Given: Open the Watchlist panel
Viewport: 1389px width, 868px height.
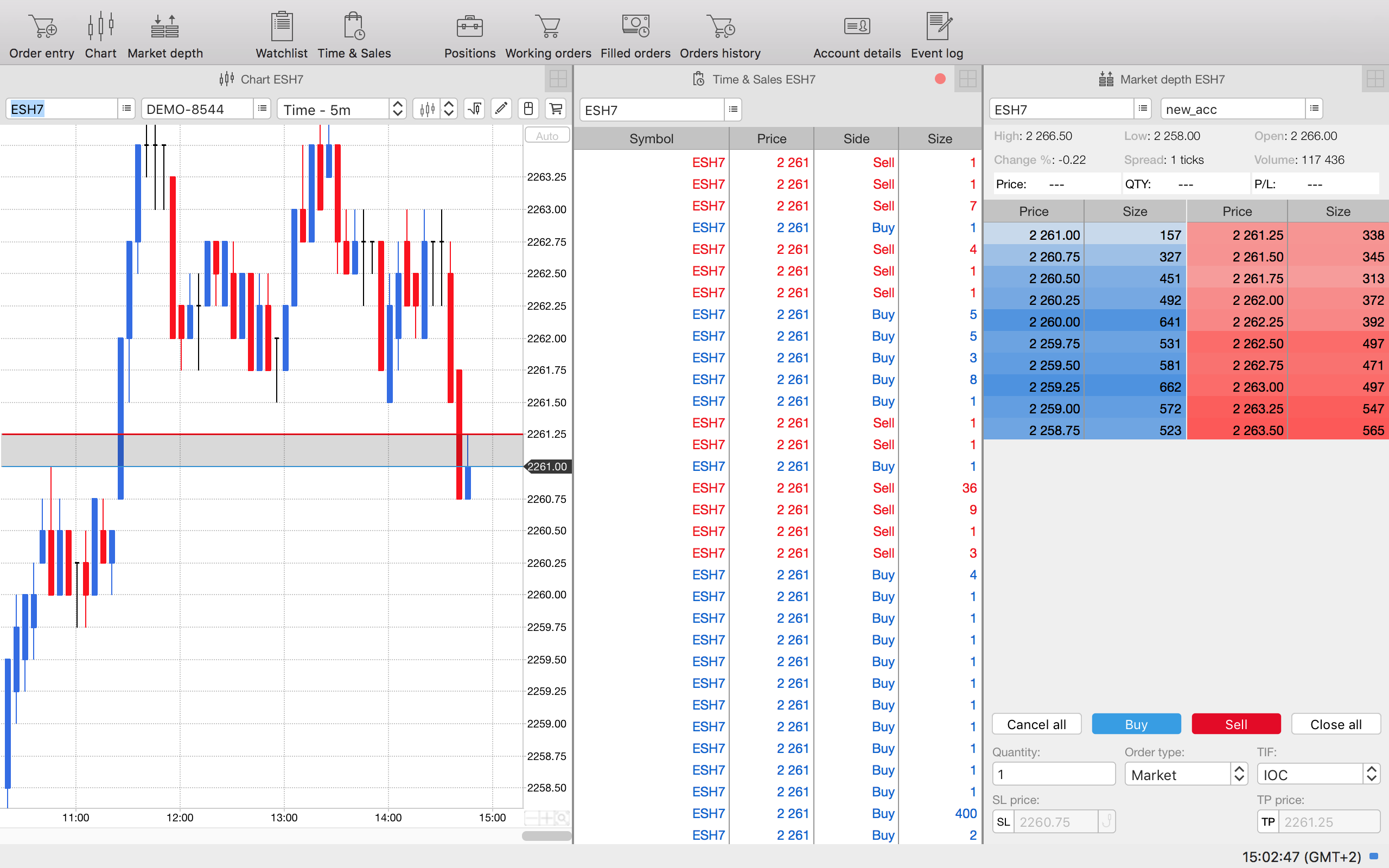Looking at the screenshot, I should pos(280,35).
